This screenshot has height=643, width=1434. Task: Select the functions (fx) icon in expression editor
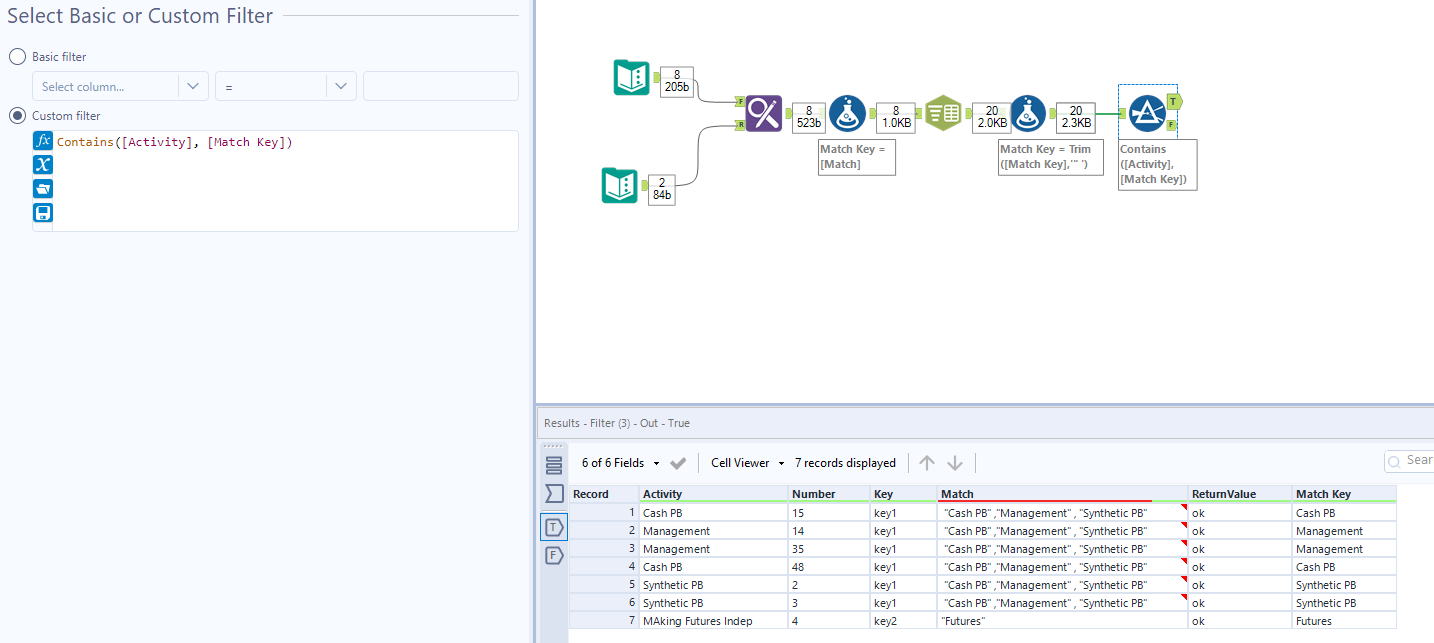[43, 140]
